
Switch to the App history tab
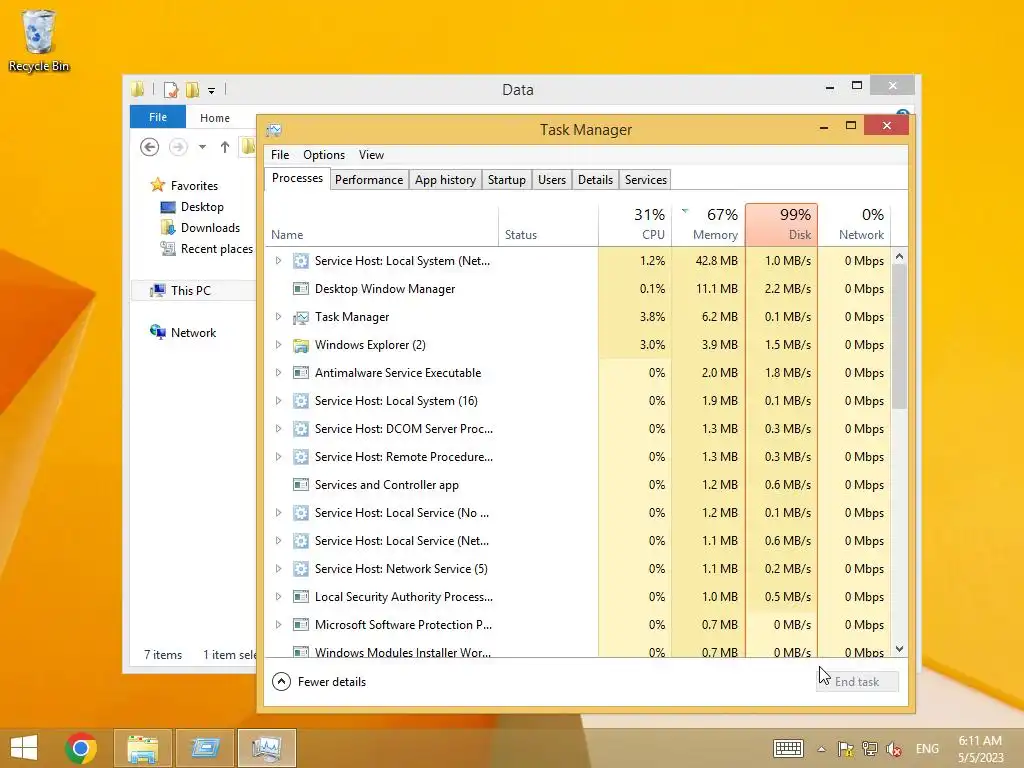pyautogui.click(x=445, y=180)
